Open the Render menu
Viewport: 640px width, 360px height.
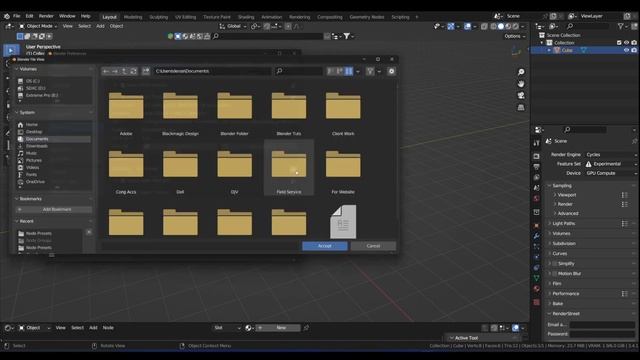point(46,16)
